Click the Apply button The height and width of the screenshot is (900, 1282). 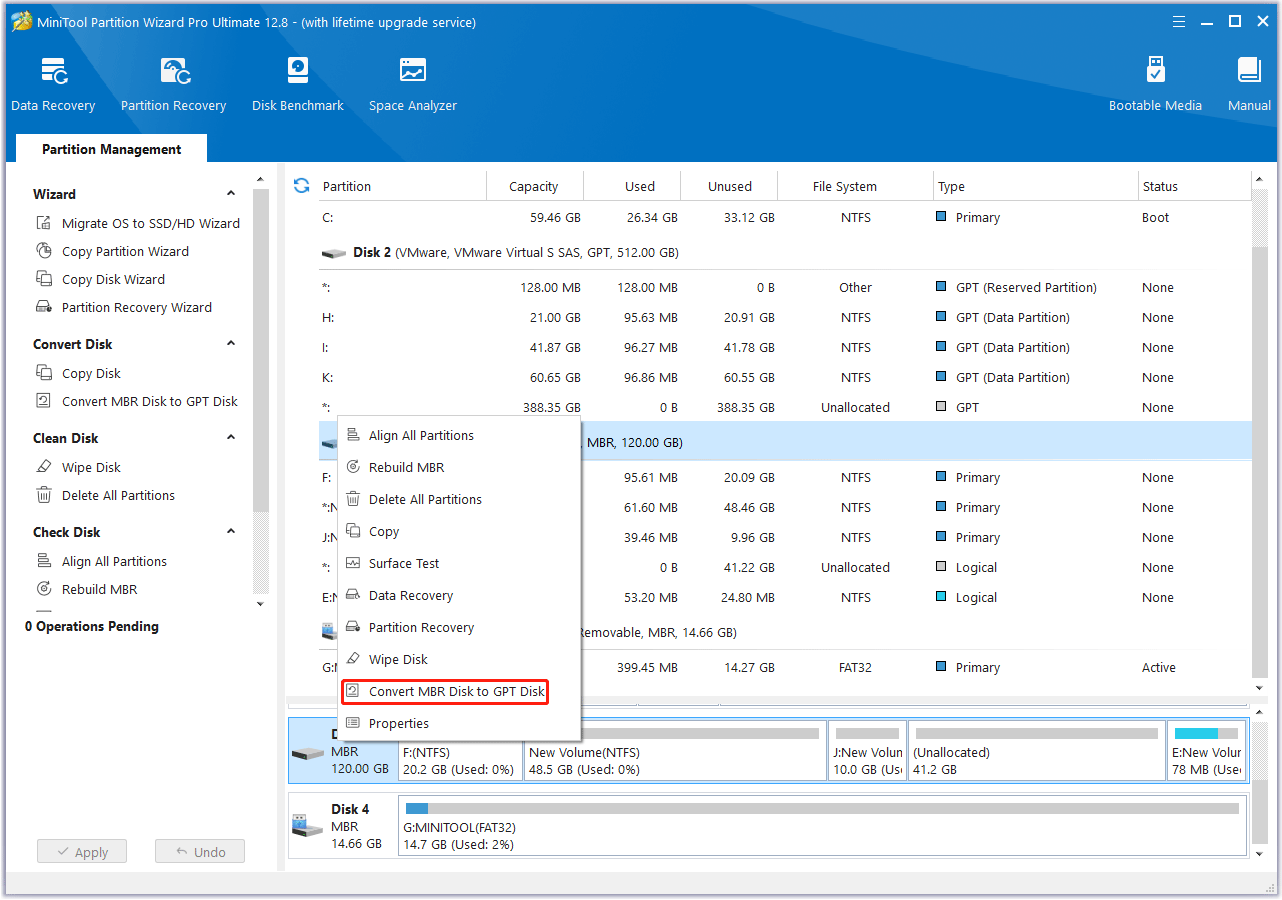point(82,852)
